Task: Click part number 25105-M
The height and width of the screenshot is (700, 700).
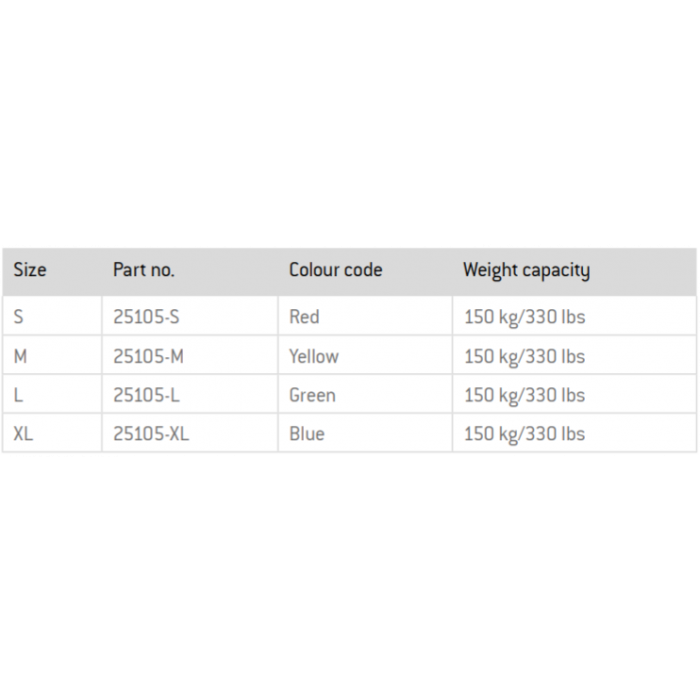Action: 149,356
